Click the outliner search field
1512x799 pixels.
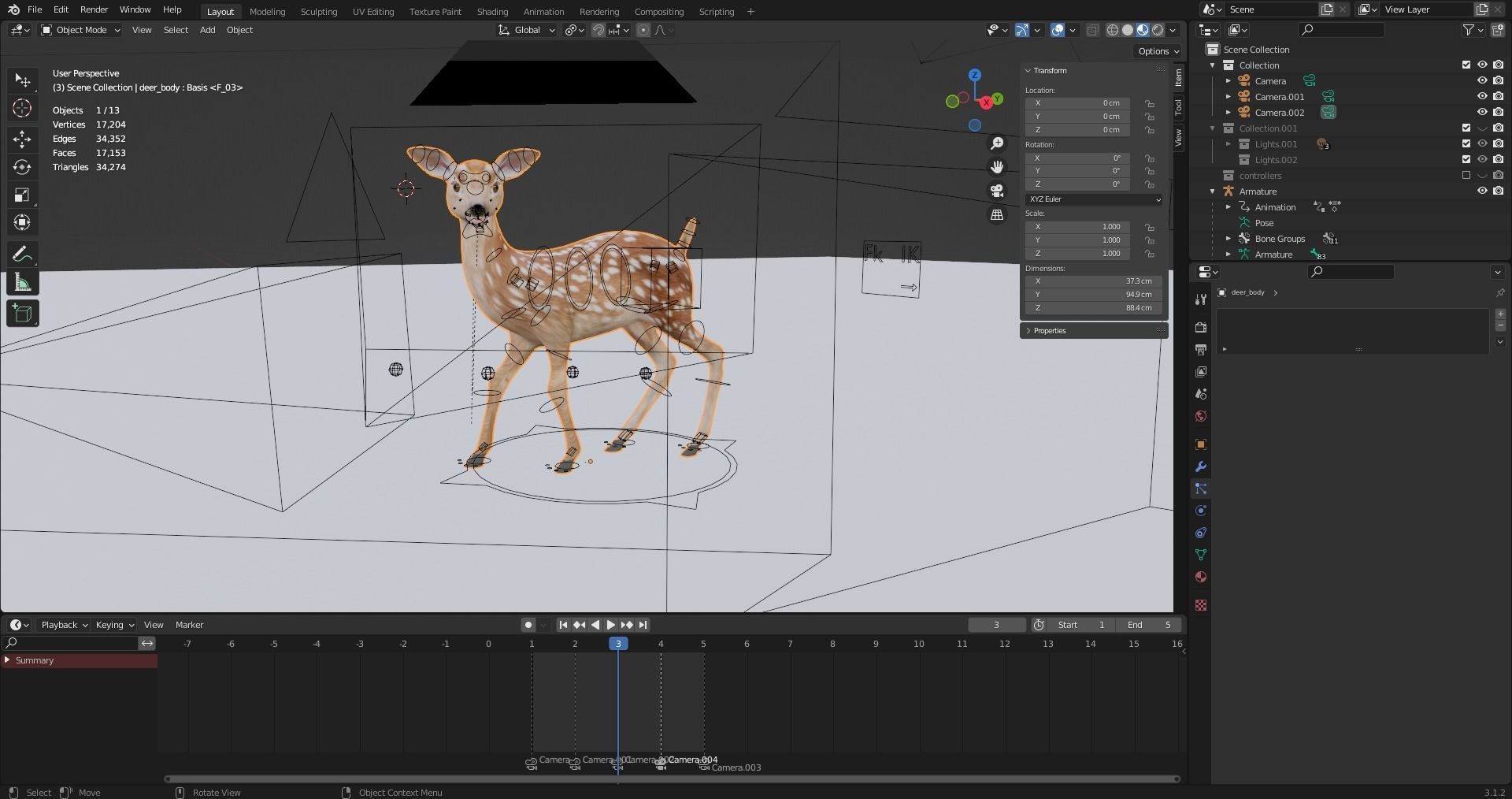tap(1341, 30)
